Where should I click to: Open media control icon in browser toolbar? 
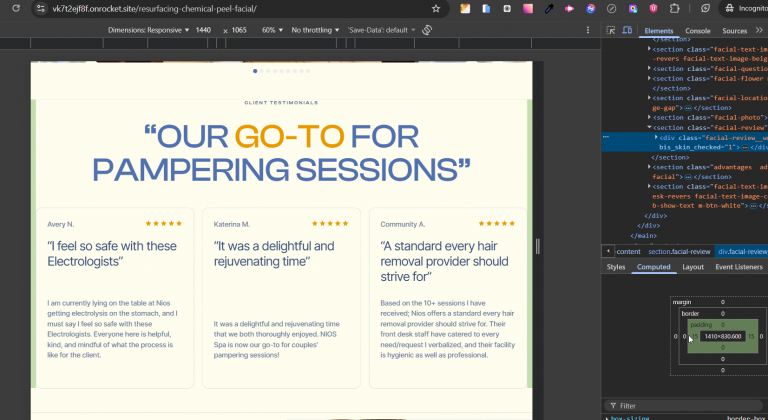click(705, 8)
